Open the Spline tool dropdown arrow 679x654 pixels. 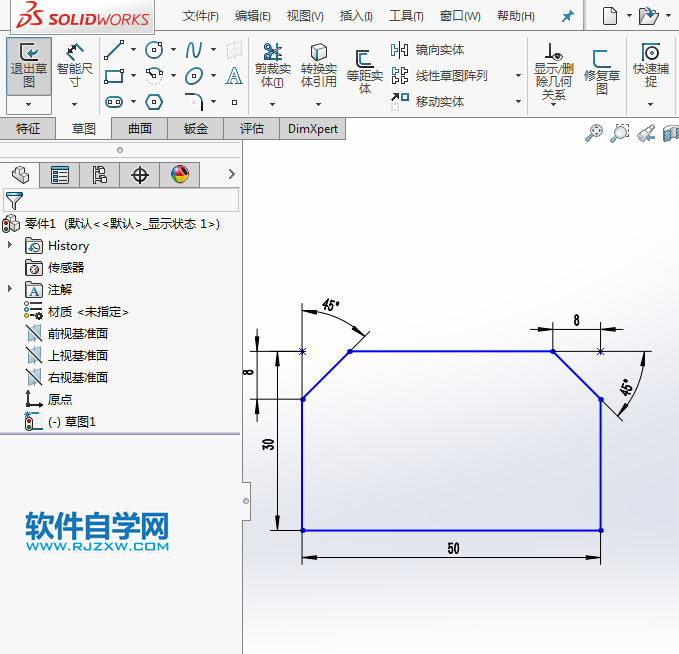[213, 50]
